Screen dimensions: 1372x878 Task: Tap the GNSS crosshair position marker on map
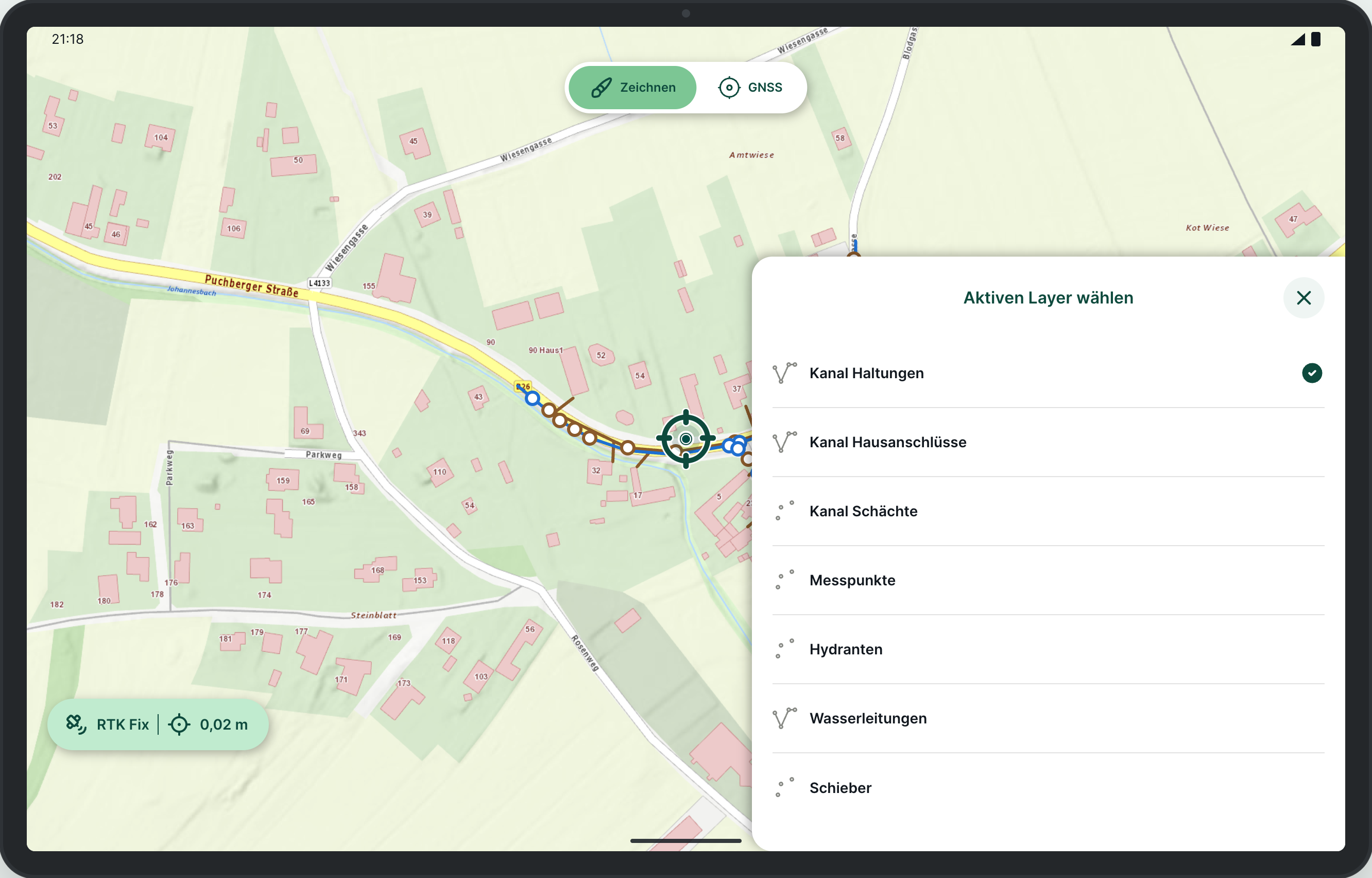coord(685,438)
